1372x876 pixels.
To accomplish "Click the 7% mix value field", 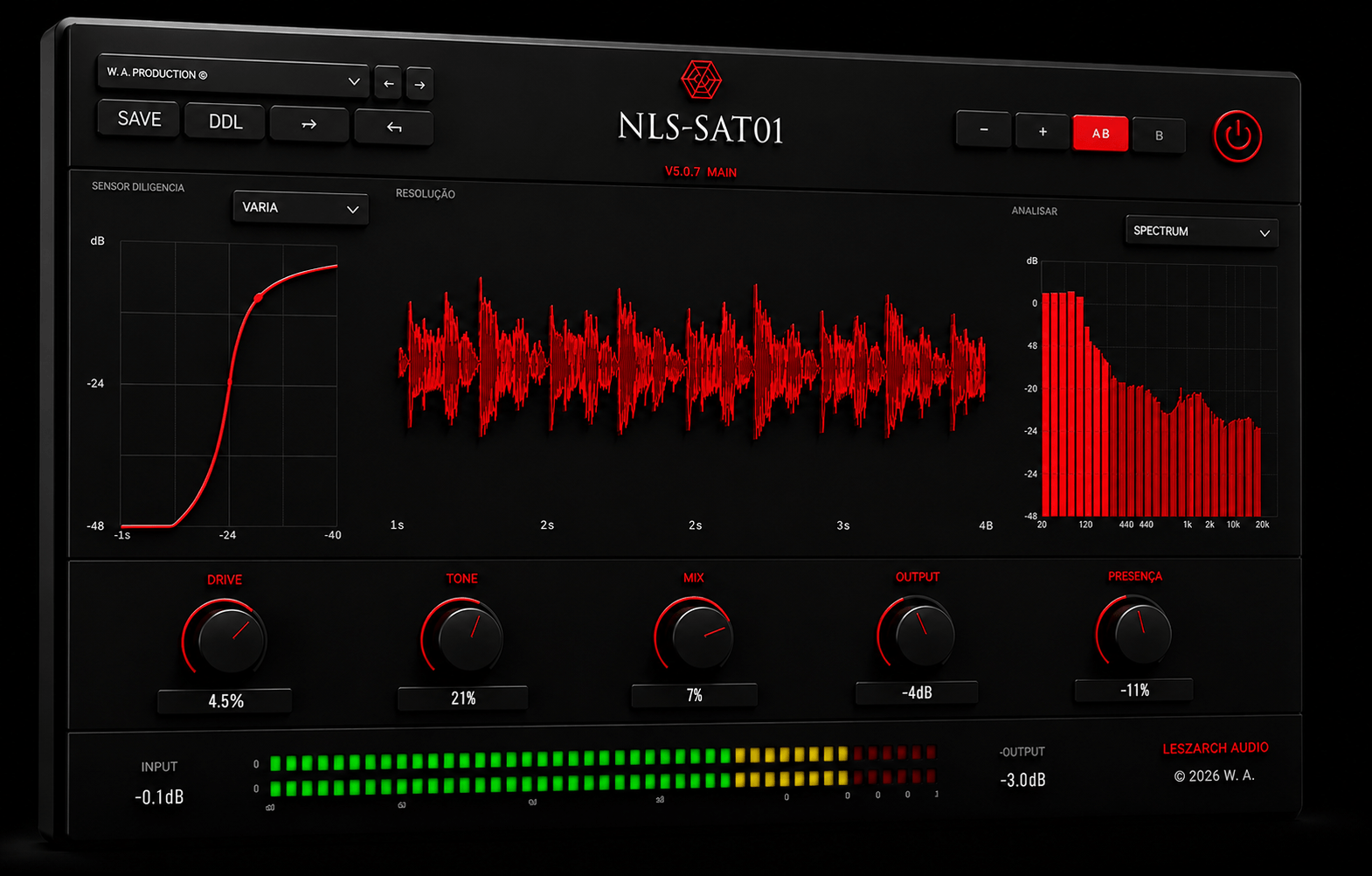I will tap(694, 695).
